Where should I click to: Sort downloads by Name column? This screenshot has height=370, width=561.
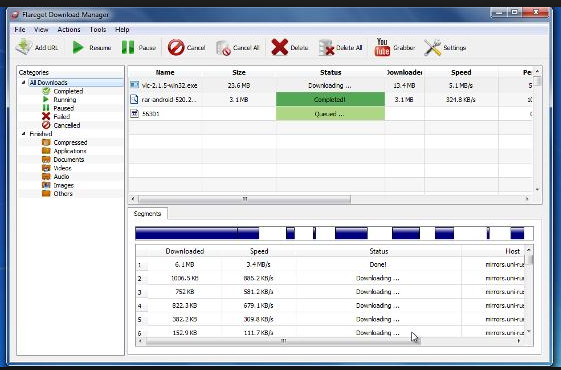coord(165,72)
